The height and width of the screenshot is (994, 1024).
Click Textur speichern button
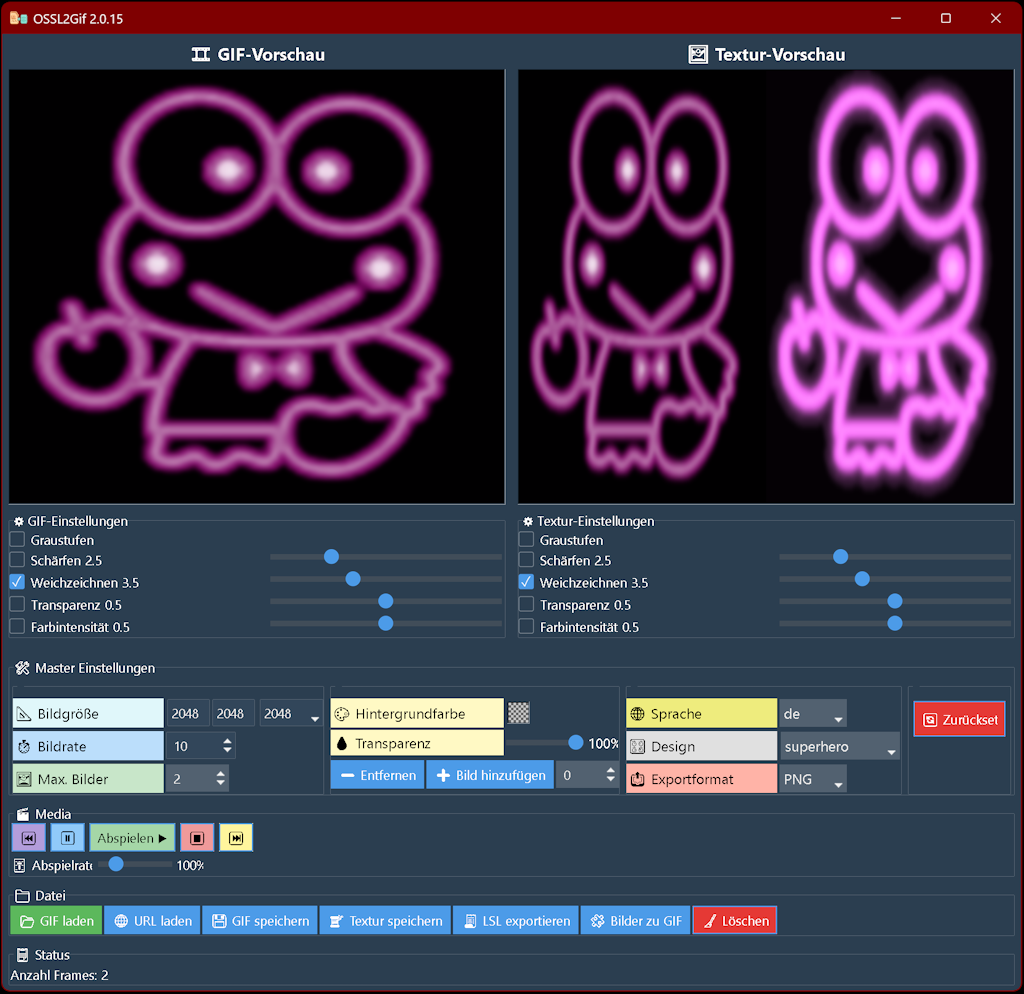tap(385, 920)
